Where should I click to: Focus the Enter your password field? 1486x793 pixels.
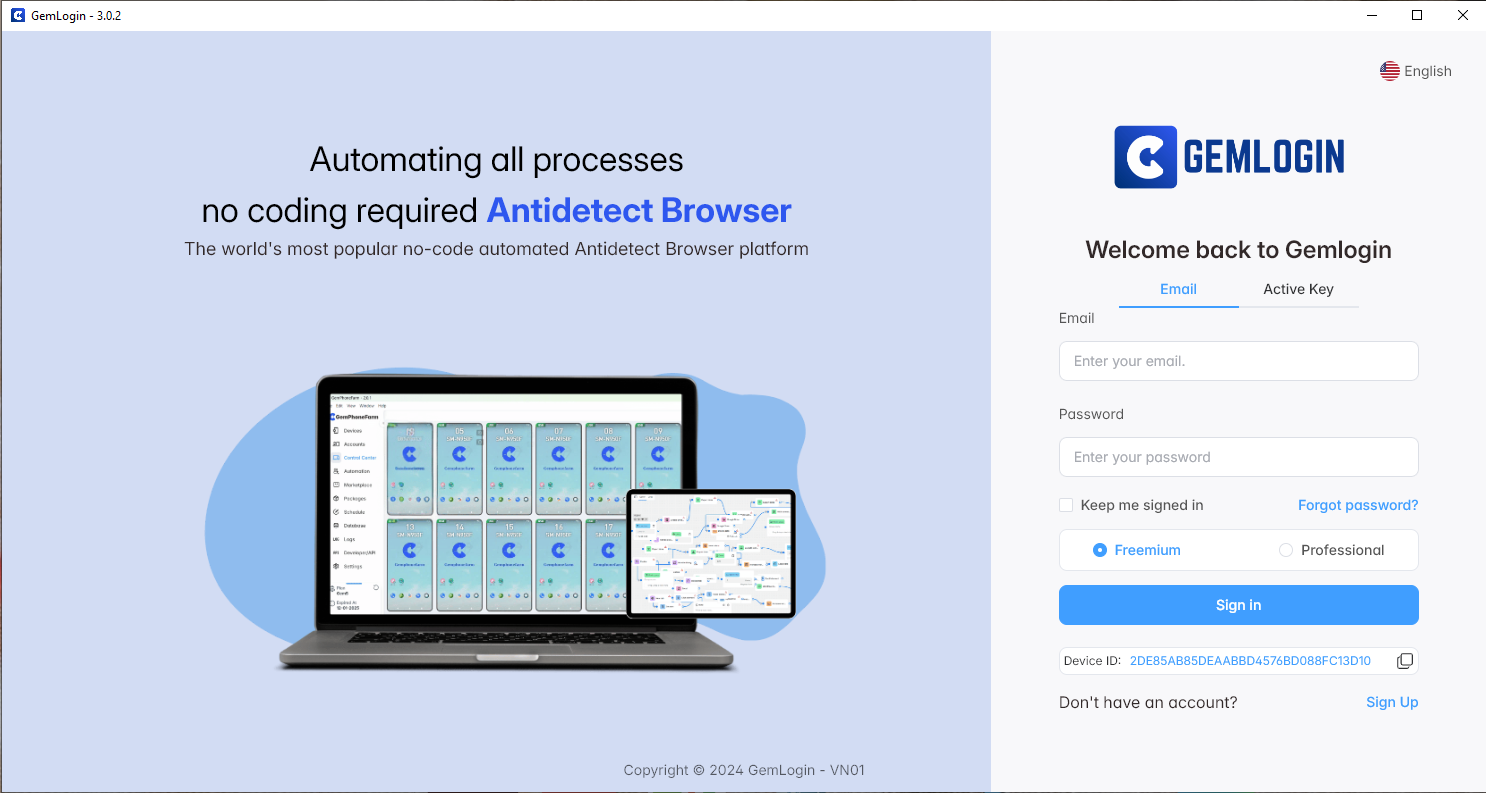coord(1238,457)
